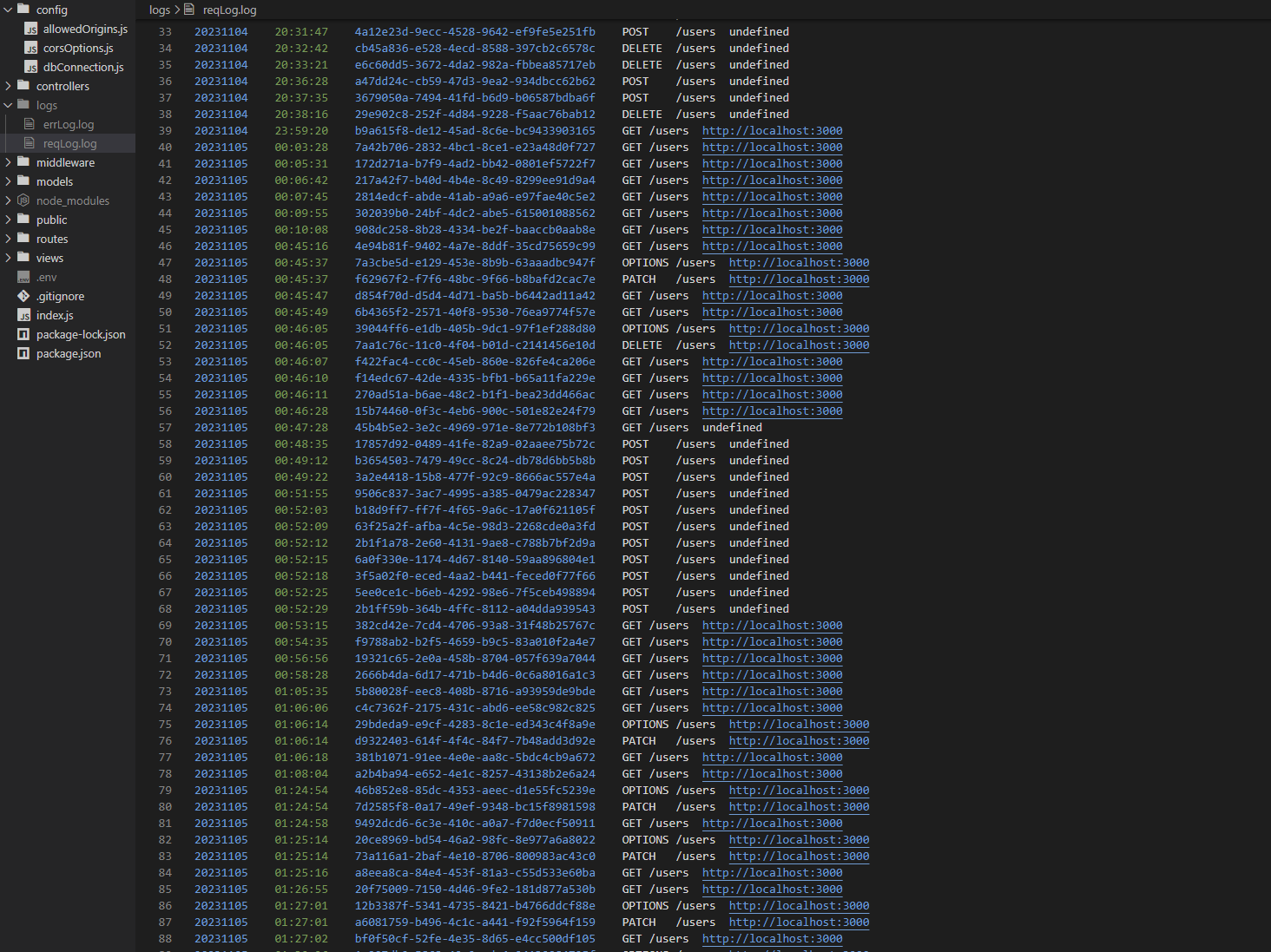This screenshot has height=952, width=1271.
Task: Click UUID 2b1ff59b-364b-4ffc-8112-a04dda939543
Action: [475, 609]
